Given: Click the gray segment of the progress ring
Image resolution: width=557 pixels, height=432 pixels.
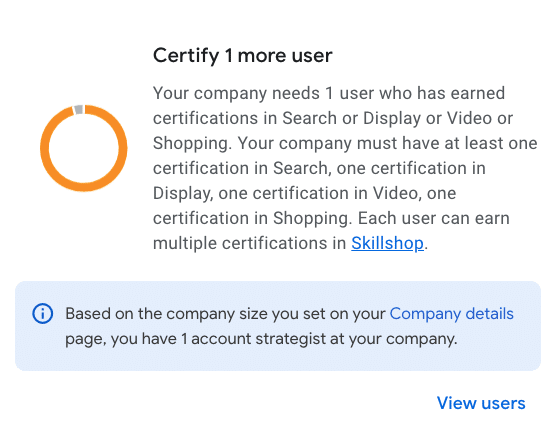Looking at the screenshot, I should [79, 109].
